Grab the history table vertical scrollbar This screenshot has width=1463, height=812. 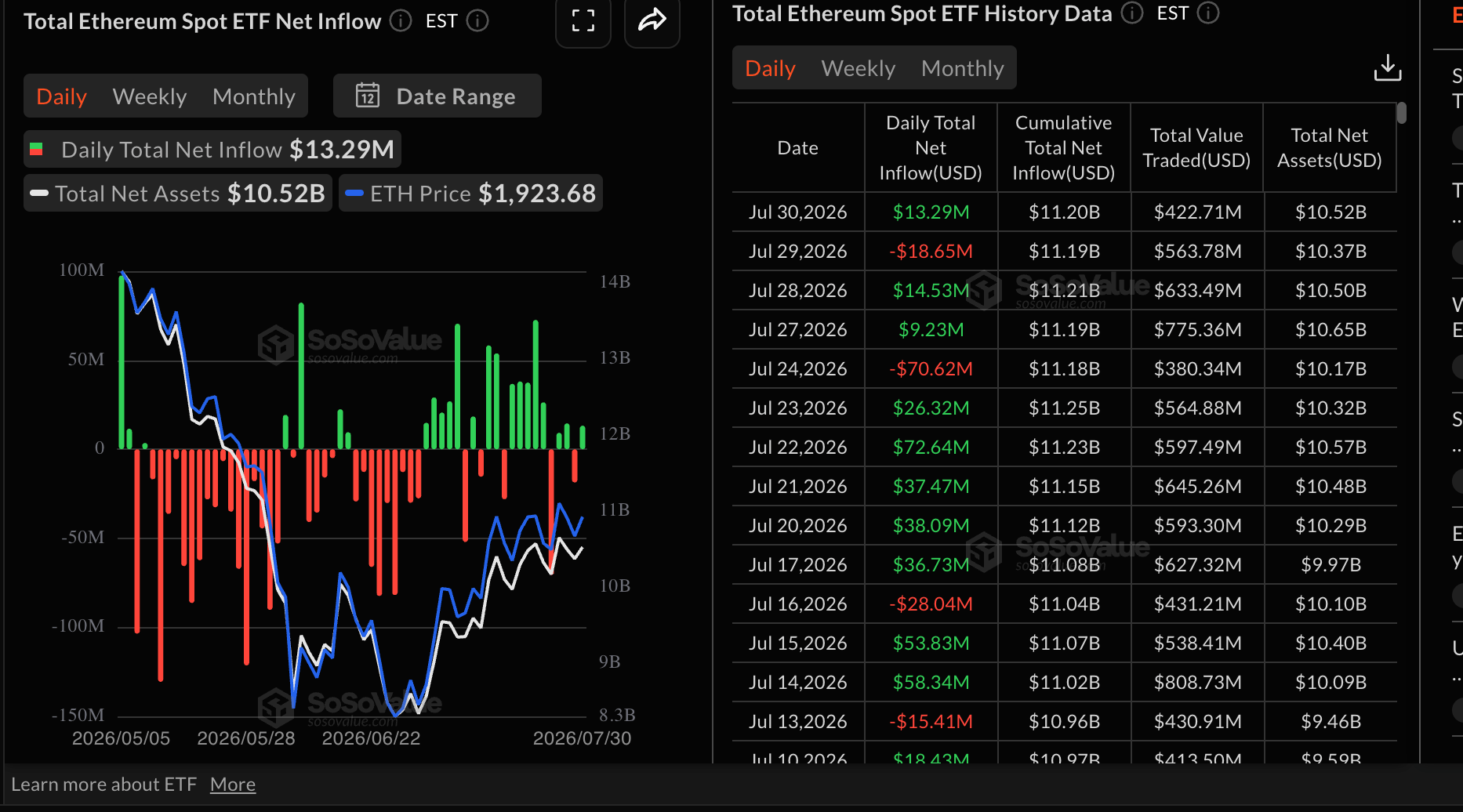(x=1401, y=113)
